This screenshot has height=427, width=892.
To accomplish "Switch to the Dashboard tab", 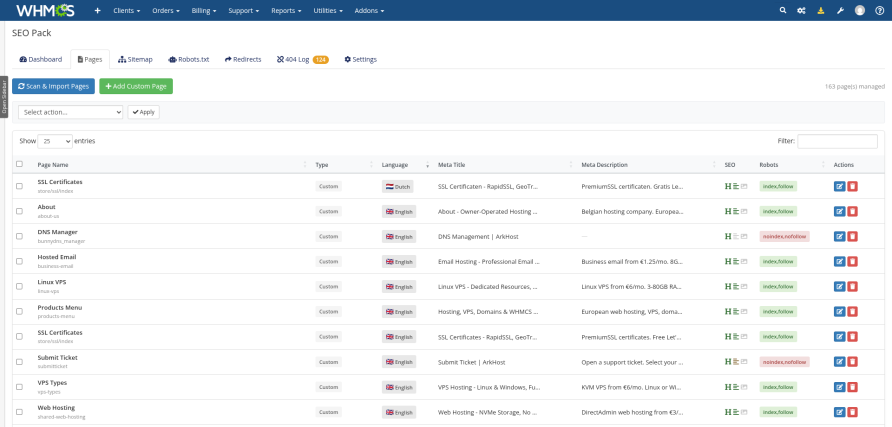I will click(40, 59).
